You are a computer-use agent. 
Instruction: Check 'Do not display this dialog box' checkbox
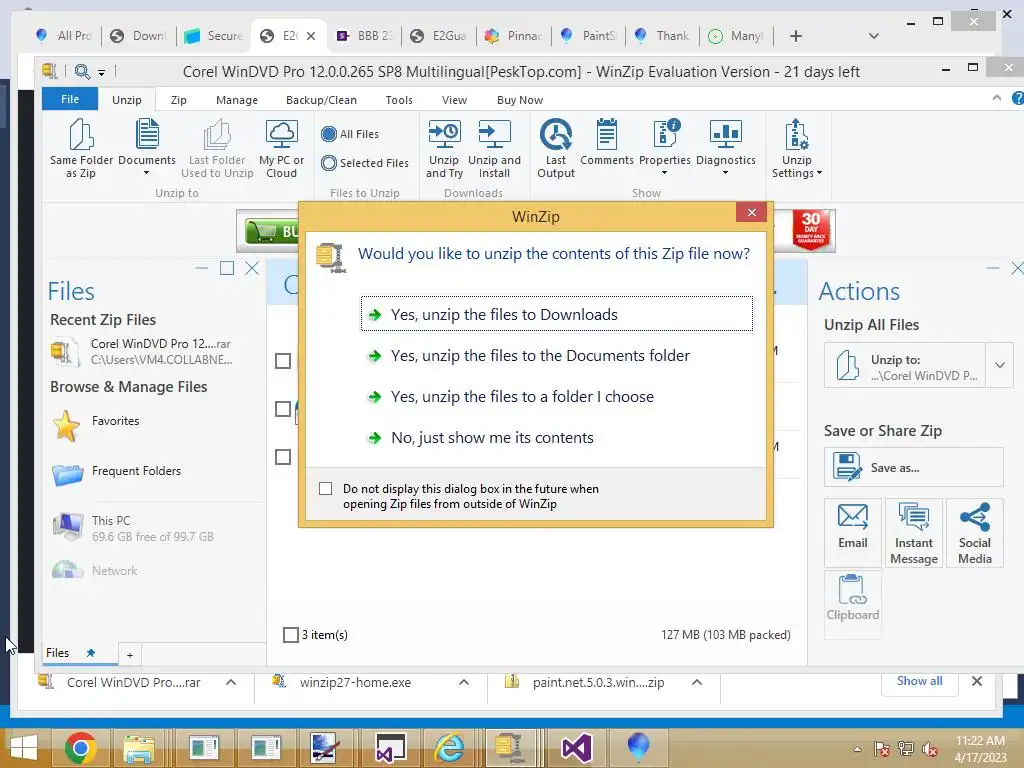point(325,488)
